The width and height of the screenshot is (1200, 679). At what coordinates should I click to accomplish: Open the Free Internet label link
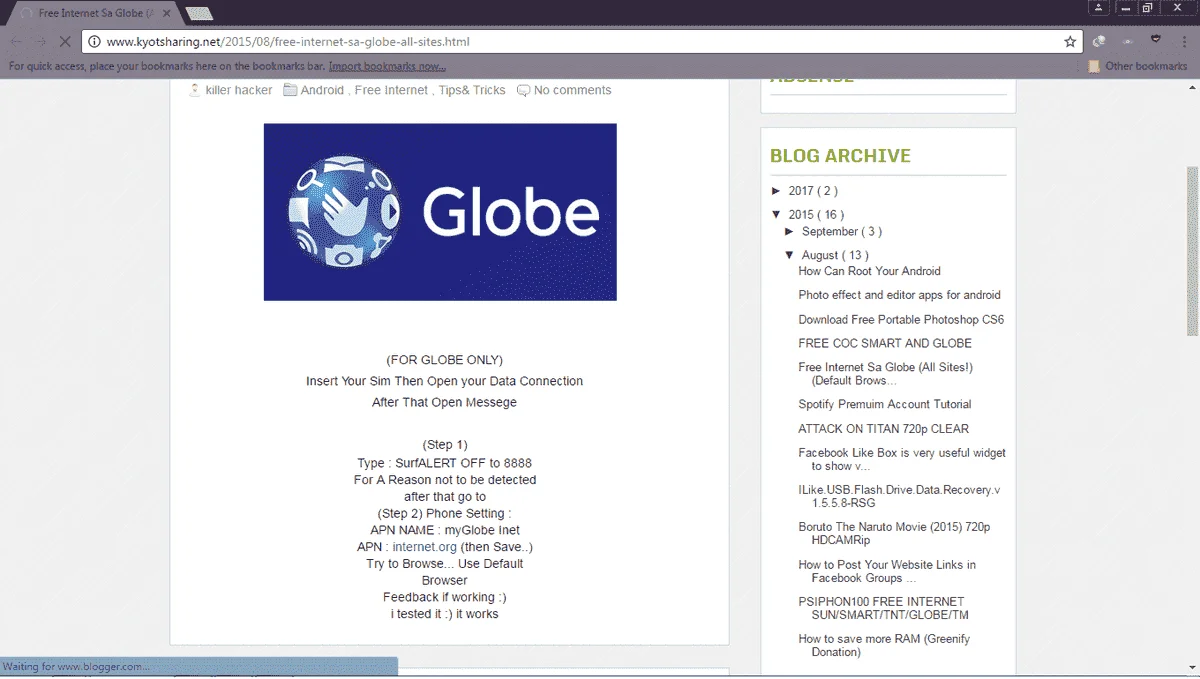[x=391, y=90]
